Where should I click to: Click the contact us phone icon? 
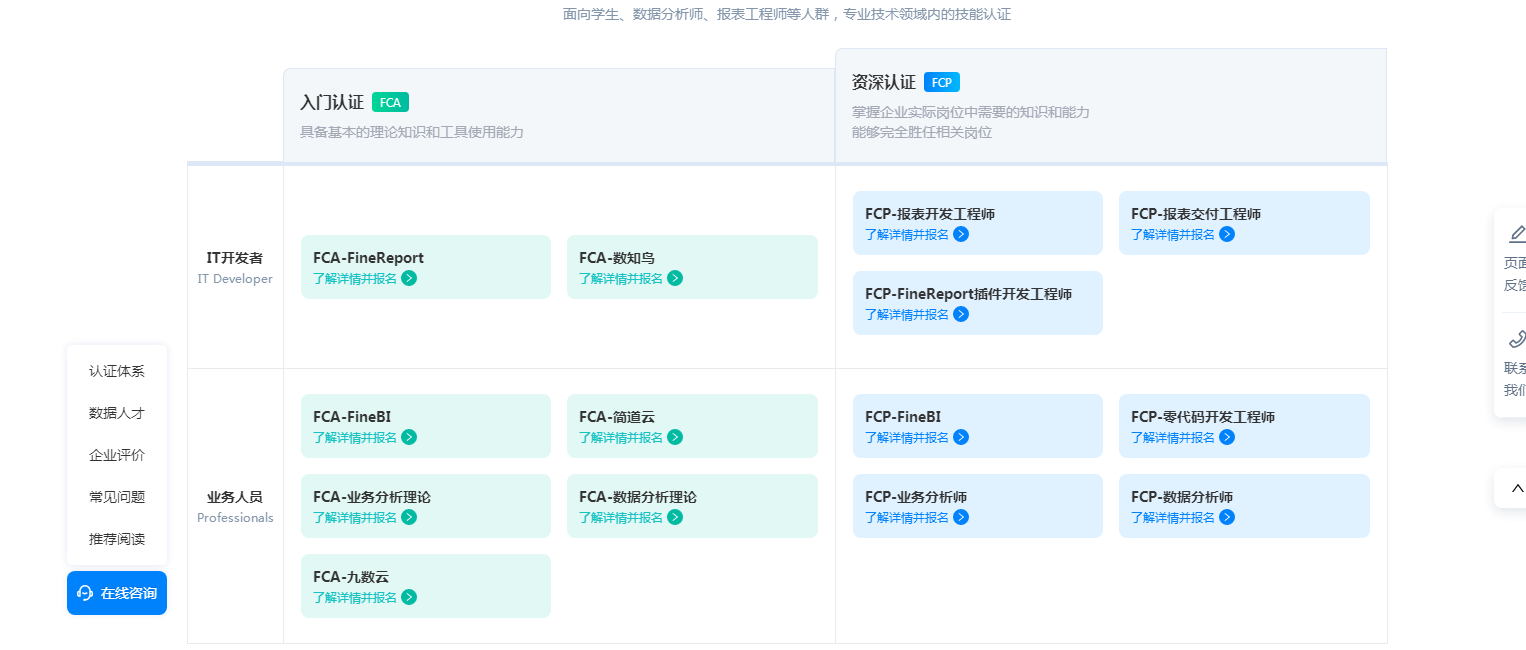point(1517,338)
